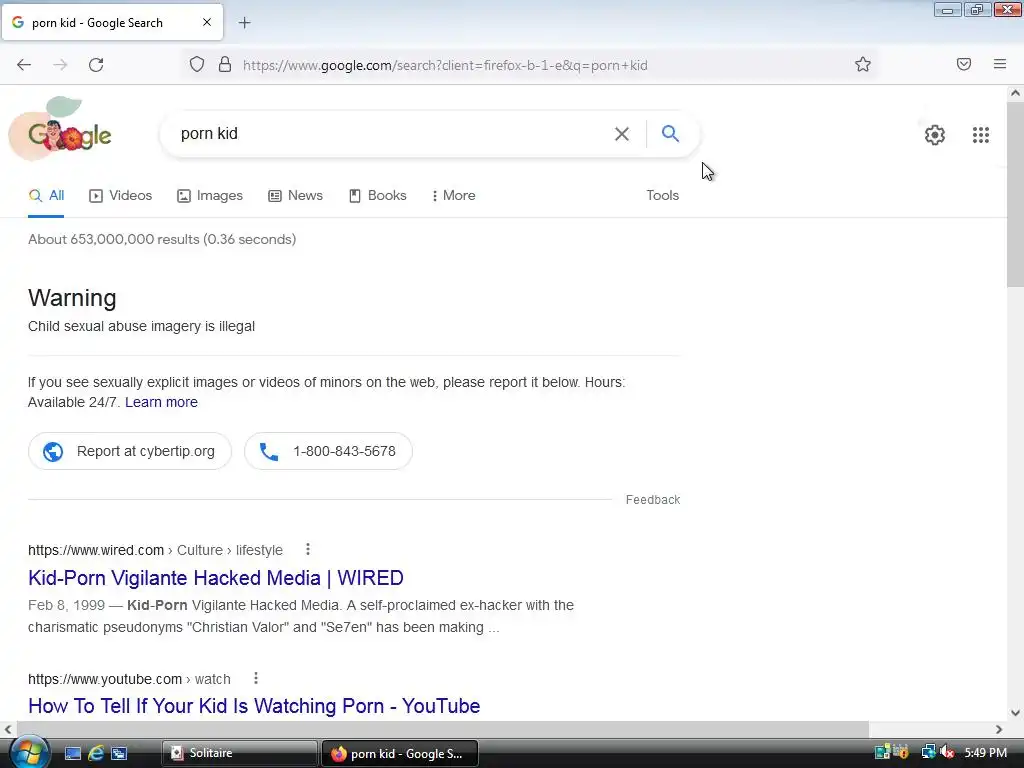1024x768 pixels.
Task: Open Google settings gear icon
Action: pos(935,135)
